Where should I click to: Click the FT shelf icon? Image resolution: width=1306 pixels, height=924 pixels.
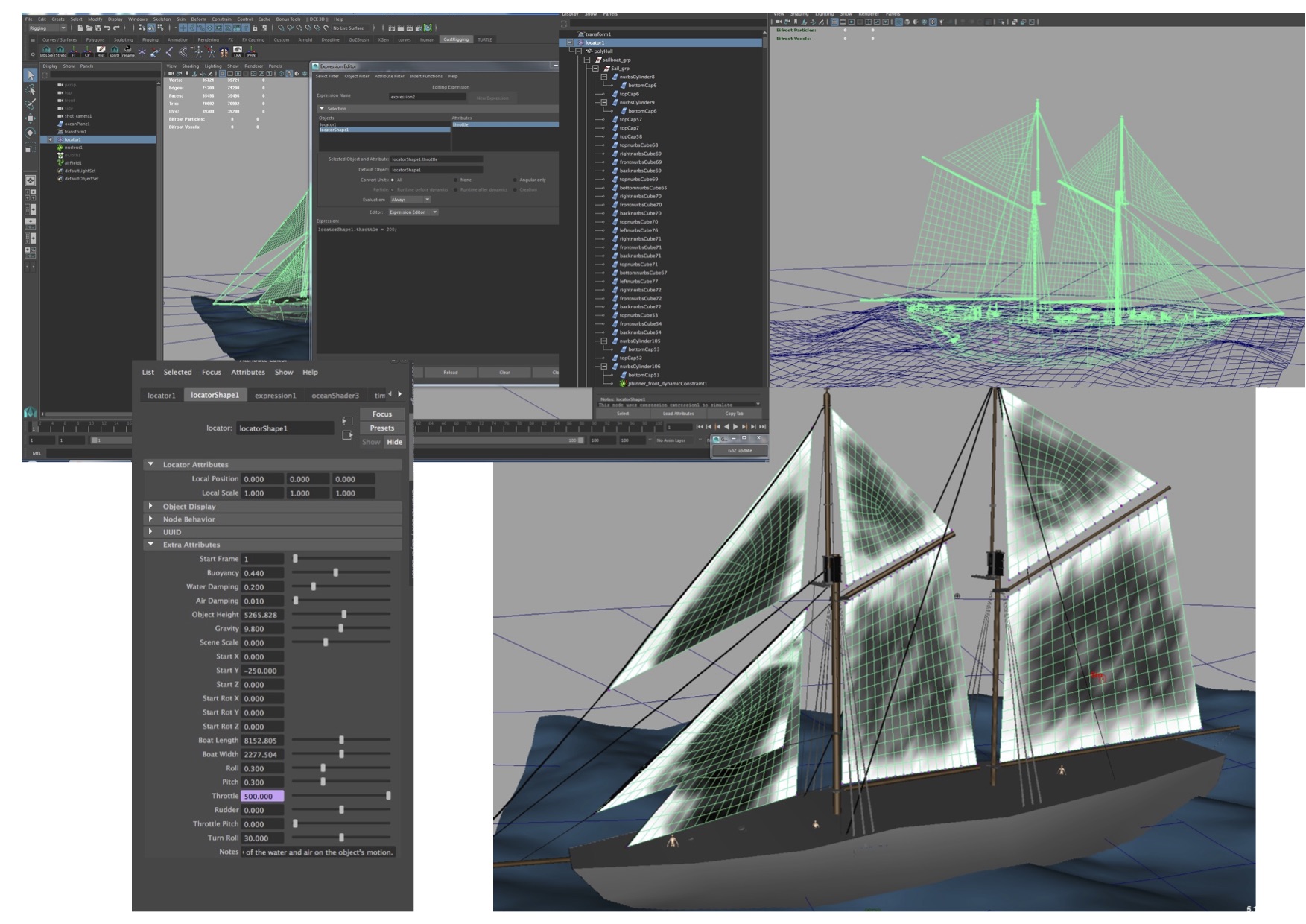coord(74,51)
